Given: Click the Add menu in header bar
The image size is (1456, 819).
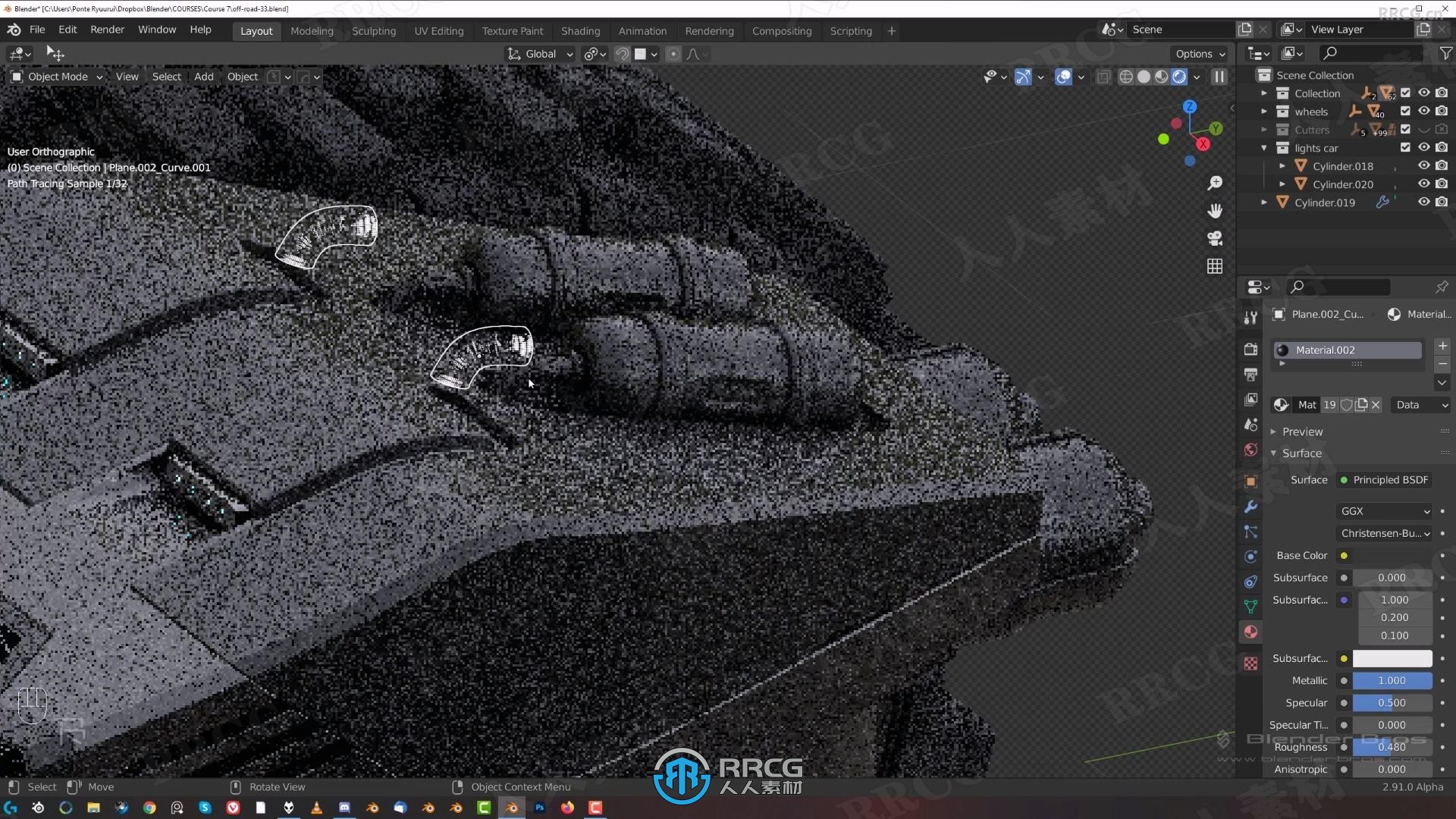Looking at the screenshot, I should tap(203, 77).
